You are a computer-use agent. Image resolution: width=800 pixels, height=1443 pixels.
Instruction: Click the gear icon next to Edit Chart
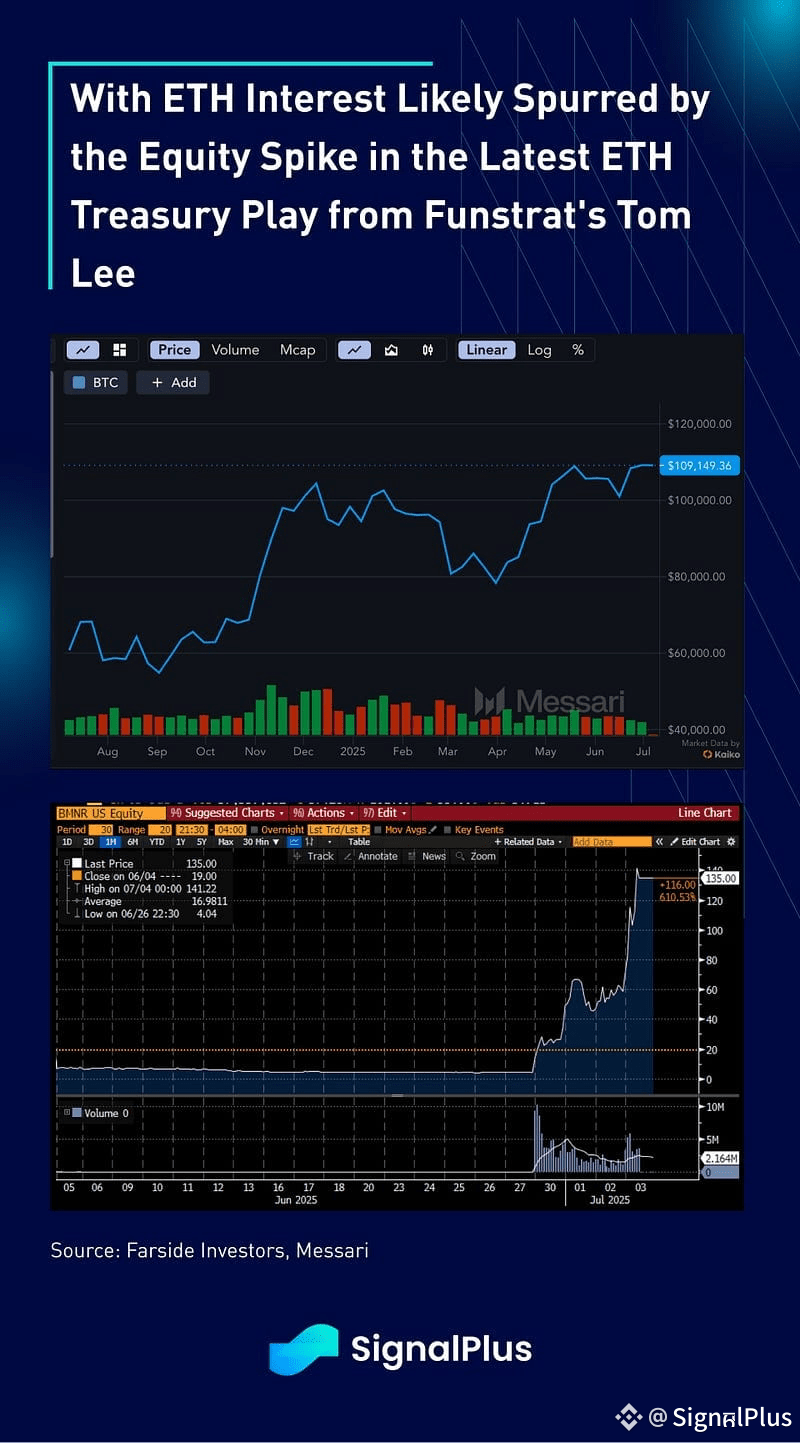point(731,842)
